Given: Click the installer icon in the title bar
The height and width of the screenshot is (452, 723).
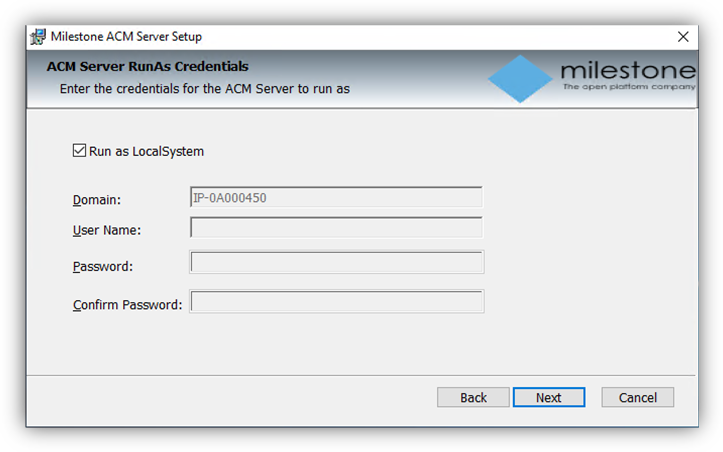Looking at the screenshot, I should click(x=38, y=37).
